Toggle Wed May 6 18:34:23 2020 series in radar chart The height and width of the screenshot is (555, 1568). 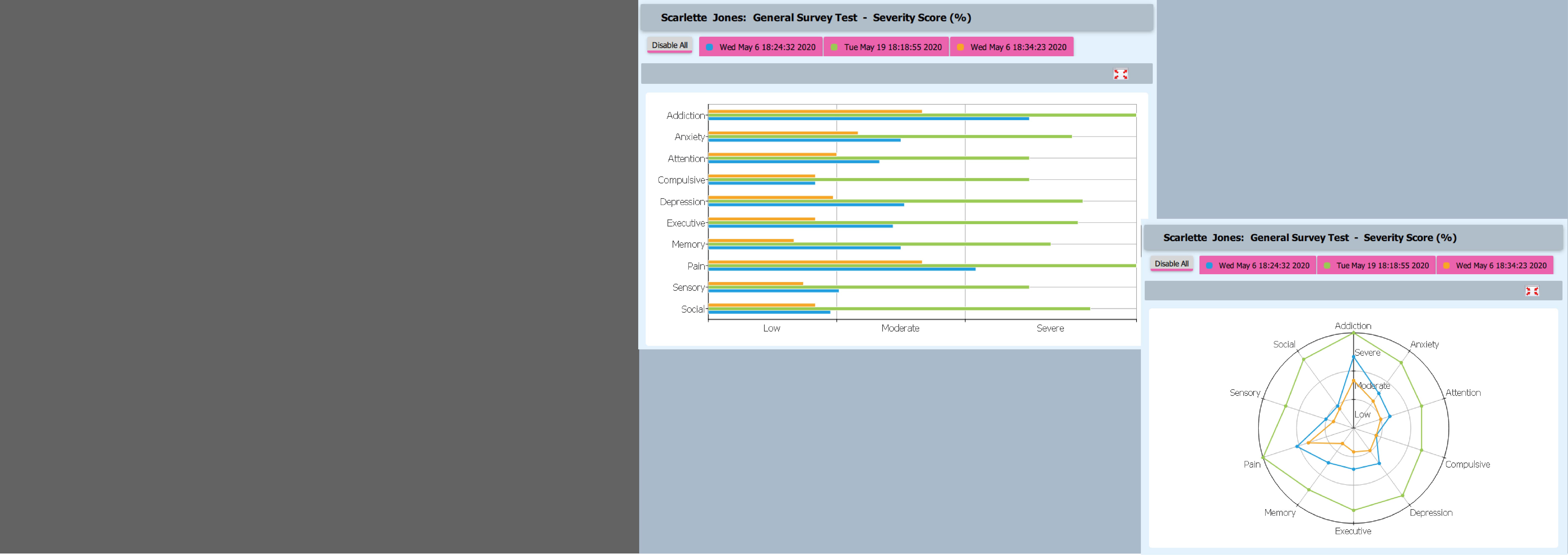[x=1495, y=265]
